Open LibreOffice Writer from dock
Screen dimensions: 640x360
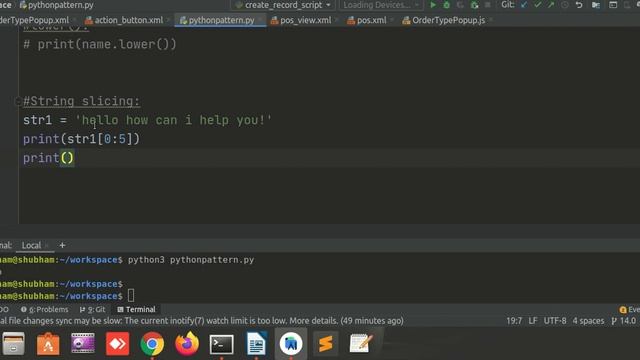(x=256, y=344)
